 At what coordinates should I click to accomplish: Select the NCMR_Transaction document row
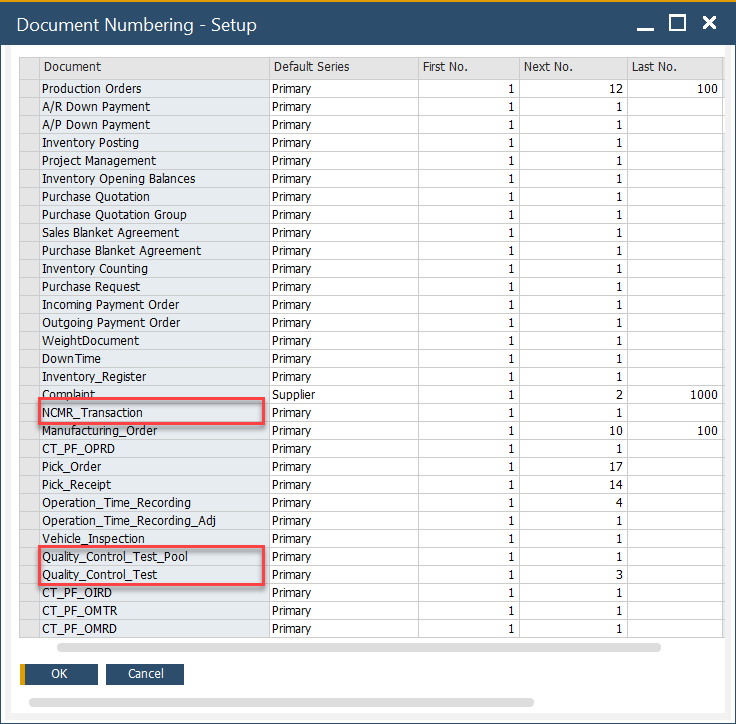[x=92, y=413]
